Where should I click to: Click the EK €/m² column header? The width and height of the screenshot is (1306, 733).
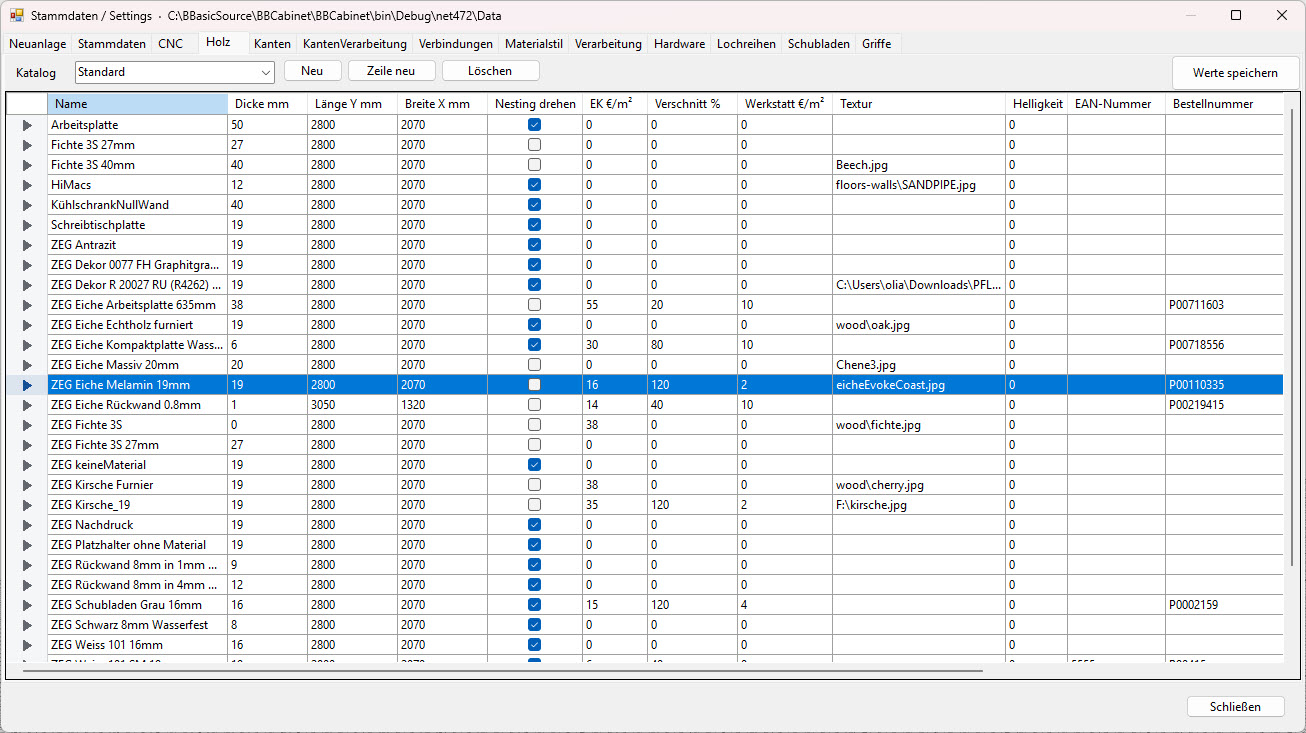615,104
